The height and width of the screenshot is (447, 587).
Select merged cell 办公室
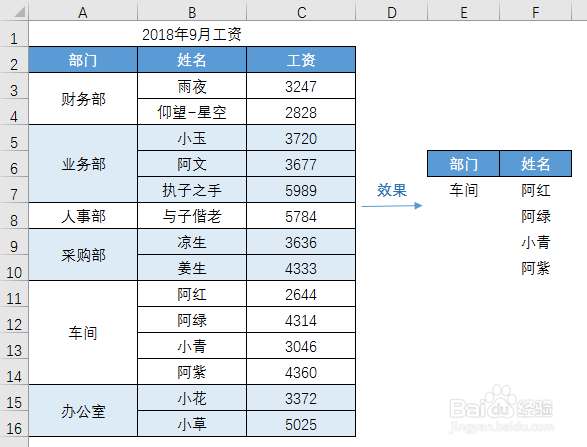[83, 411]
